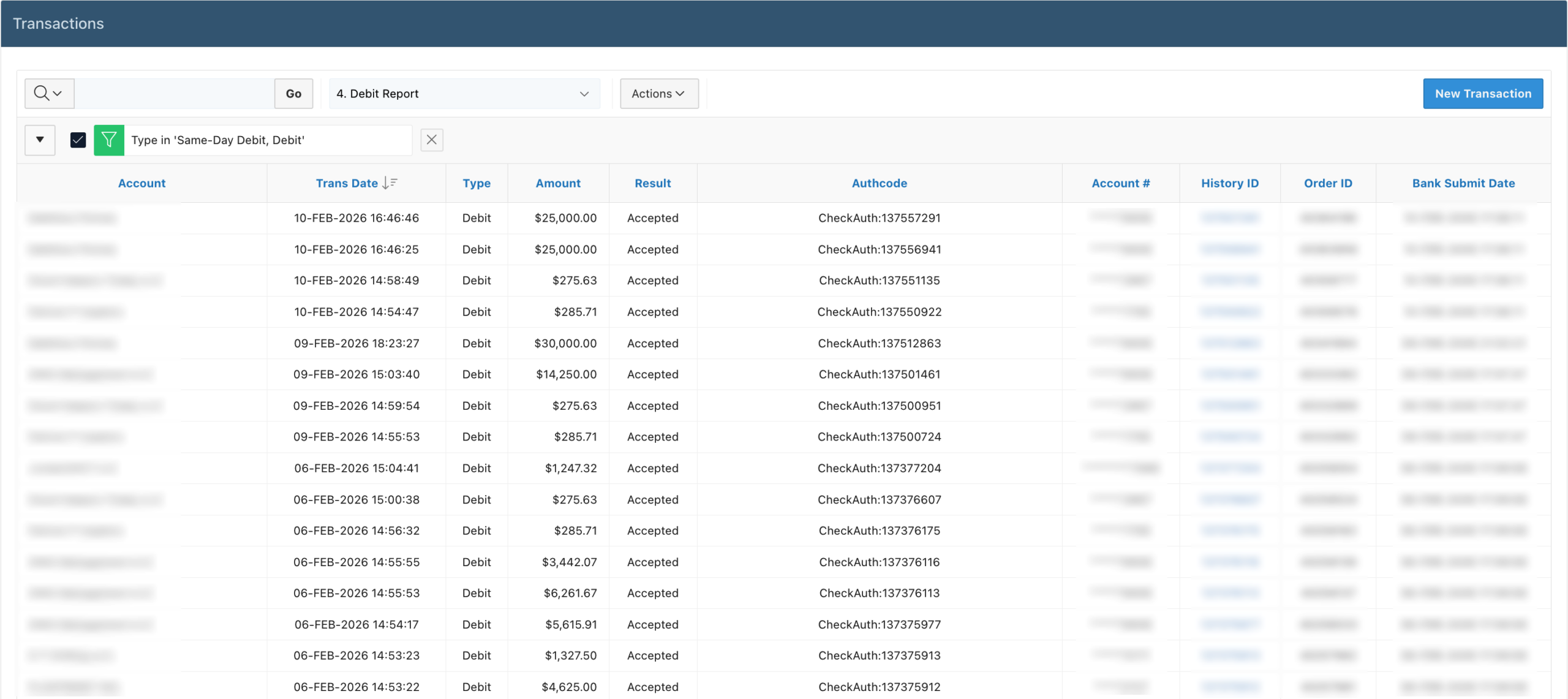
Task: Edit the filter text 'Type in Same-Day Debit, Debit'
Action: coord(217,140)
